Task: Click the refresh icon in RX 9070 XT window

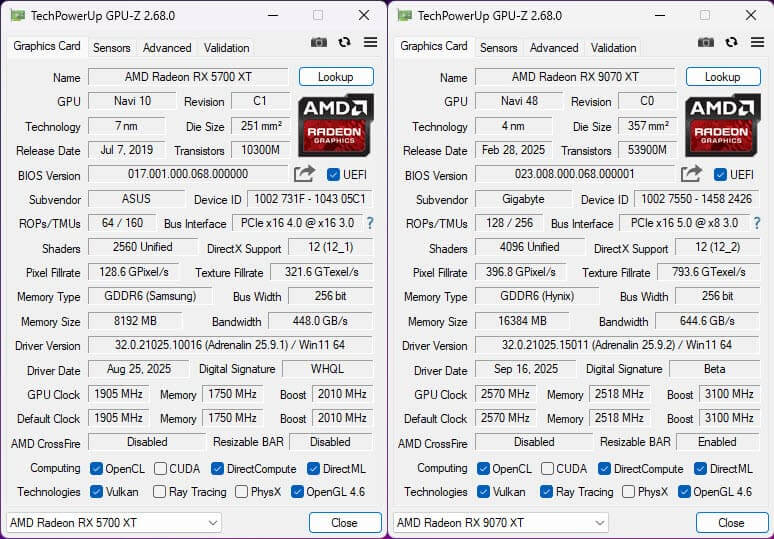Action: pyautogui.click(x=731, y=42)
